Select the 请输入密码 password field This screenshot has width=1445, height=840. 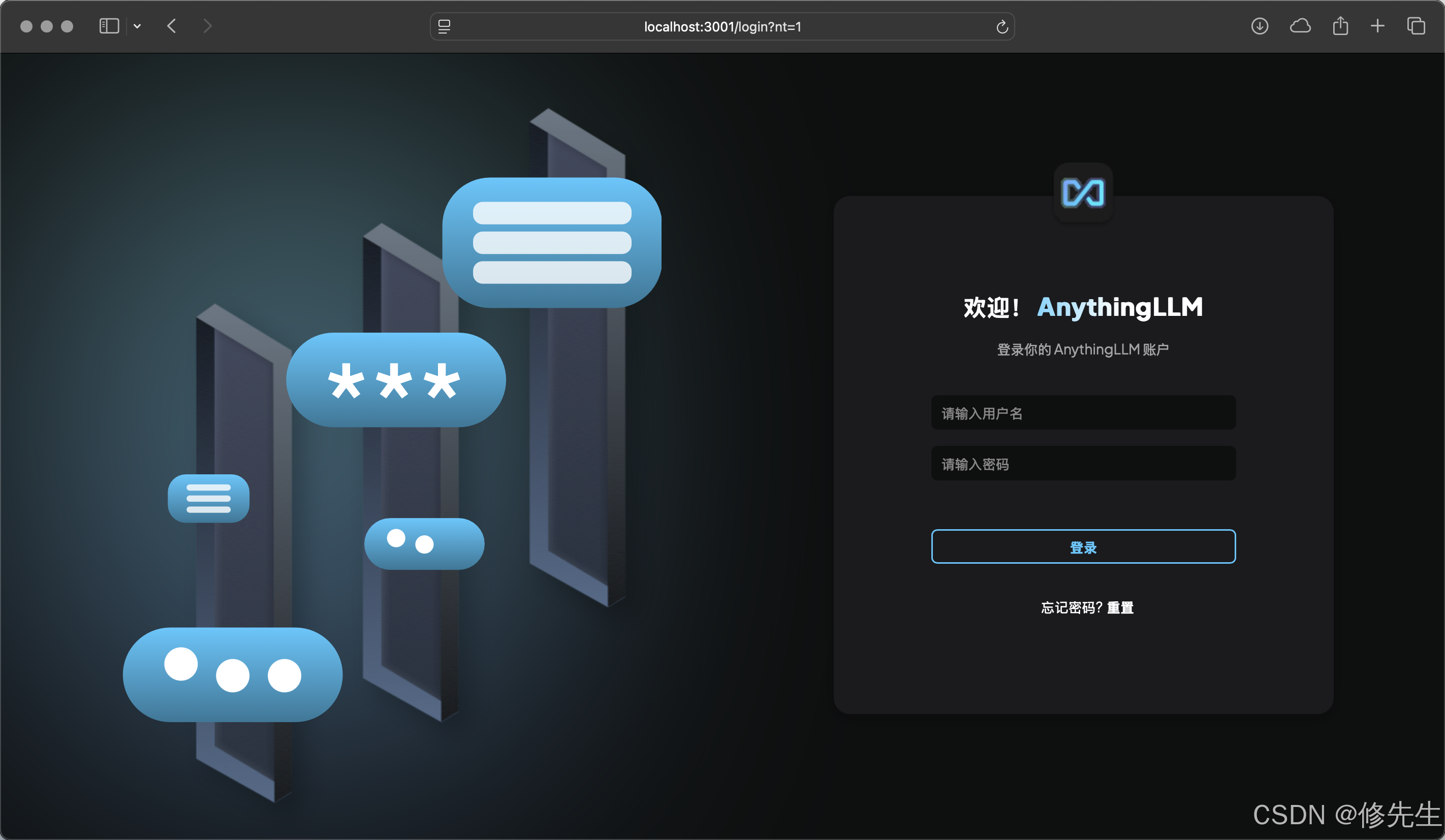point(1083,464)
